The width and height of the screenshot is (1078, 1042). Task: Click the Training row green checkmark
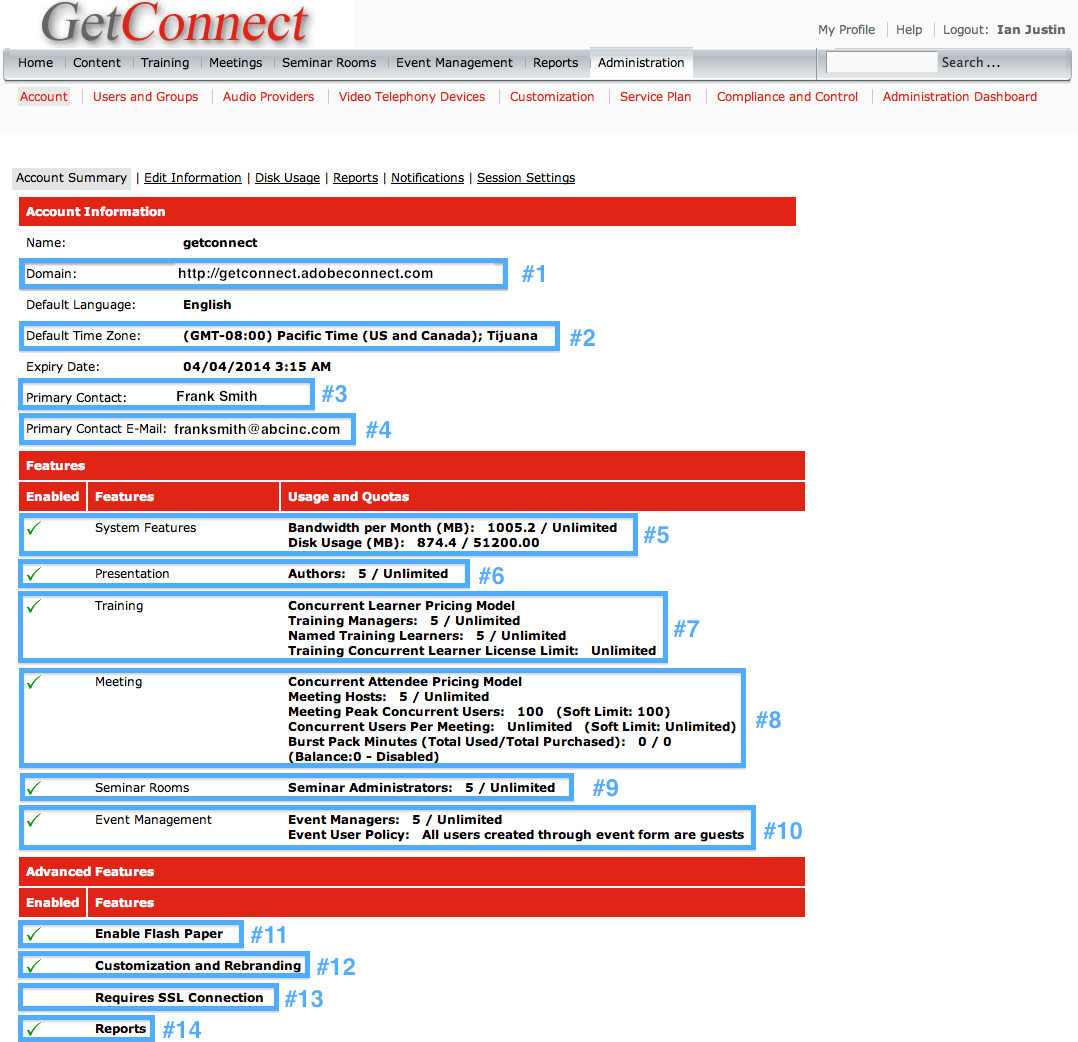pos(34,606)
